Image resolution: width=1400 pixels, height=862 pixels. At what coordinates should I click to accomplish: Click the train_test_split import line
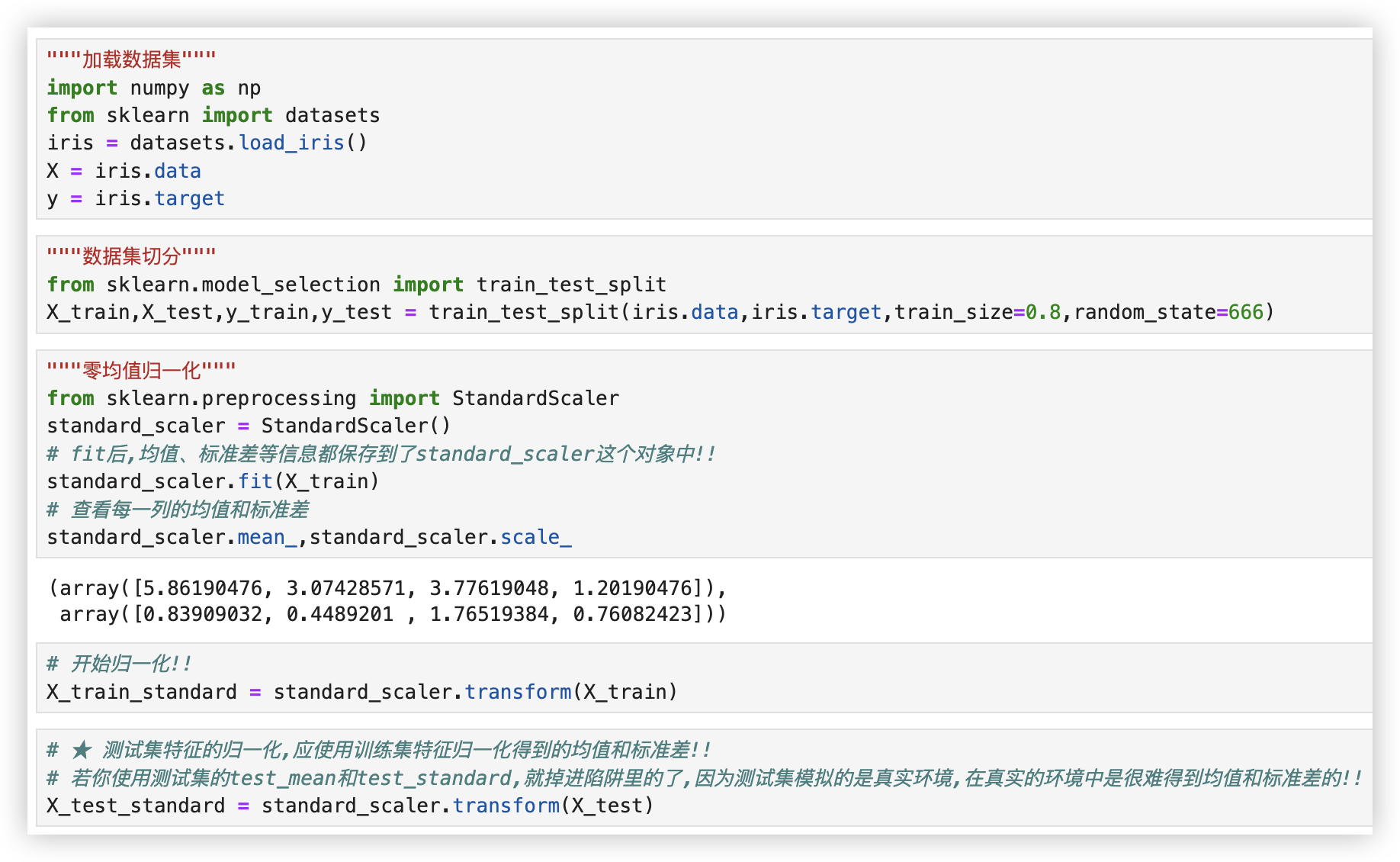click(x=356, y=285)
